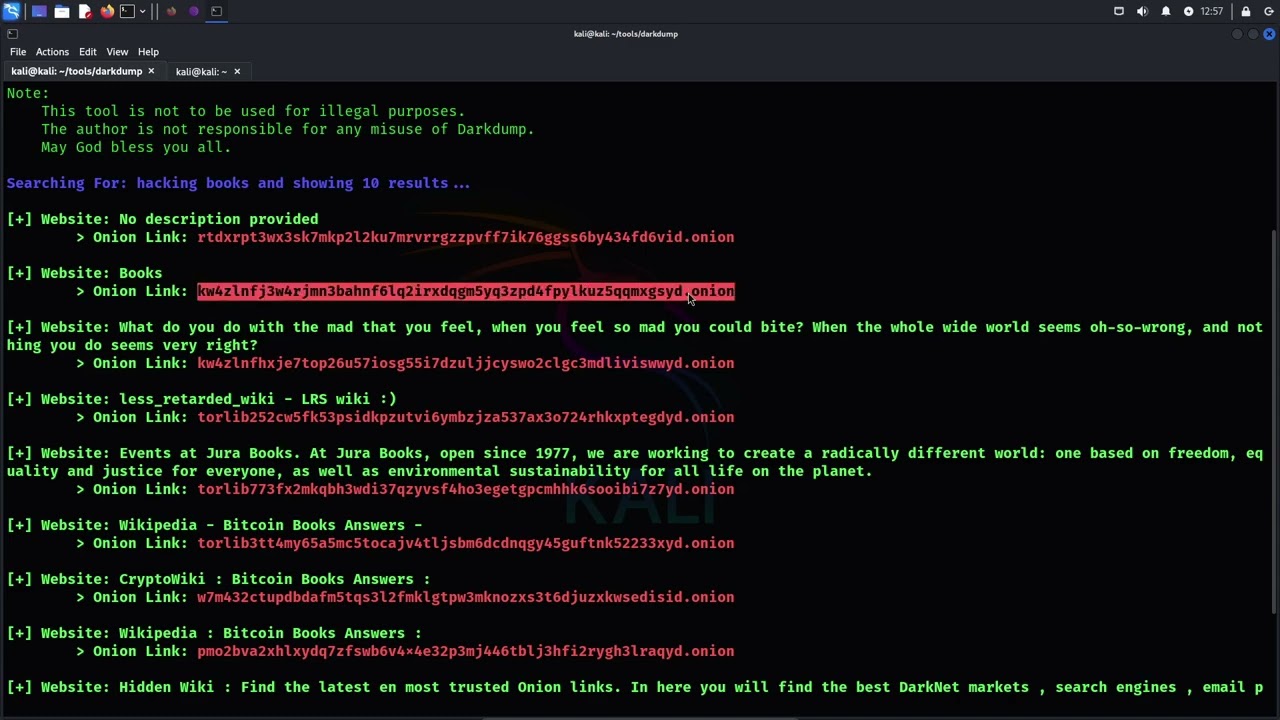
Task: Click the 12:57 clock
Action: (x=1211, y=11)
